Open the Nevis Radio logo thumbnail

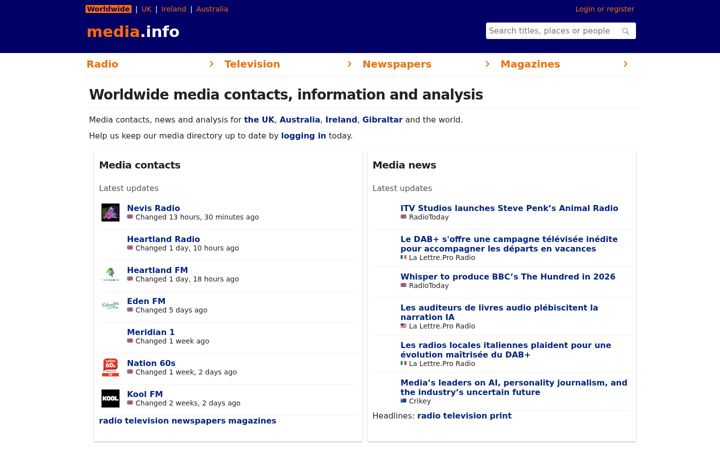(110, 213)
